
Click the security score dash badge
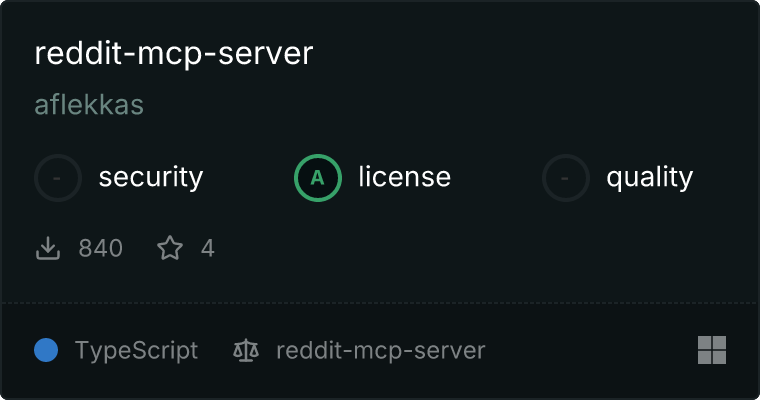pos(58,178)
